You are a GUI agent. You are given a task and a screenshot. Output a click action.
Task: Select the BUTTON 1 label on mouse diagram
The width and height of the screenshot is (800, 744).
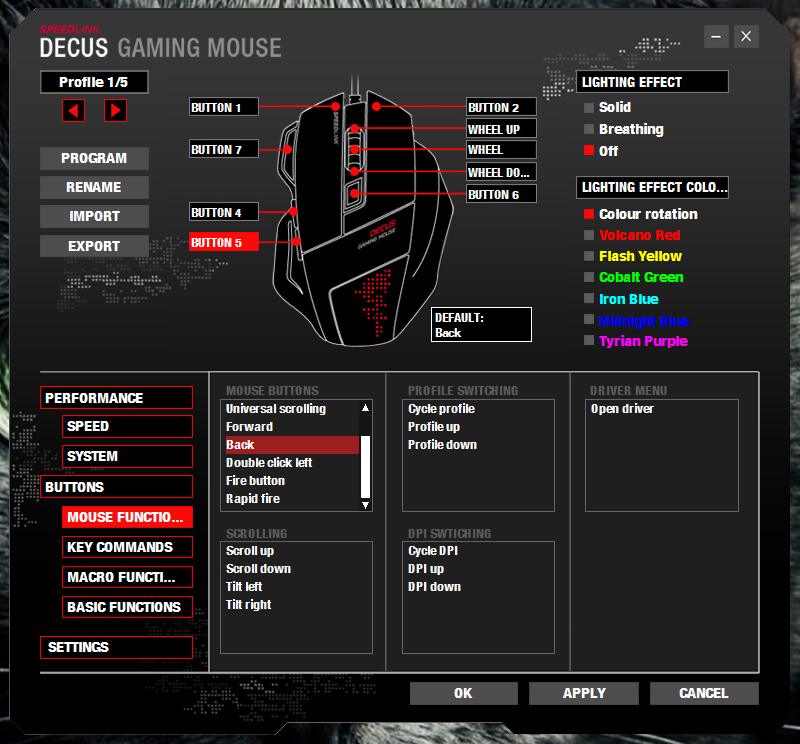pos(224,107)
